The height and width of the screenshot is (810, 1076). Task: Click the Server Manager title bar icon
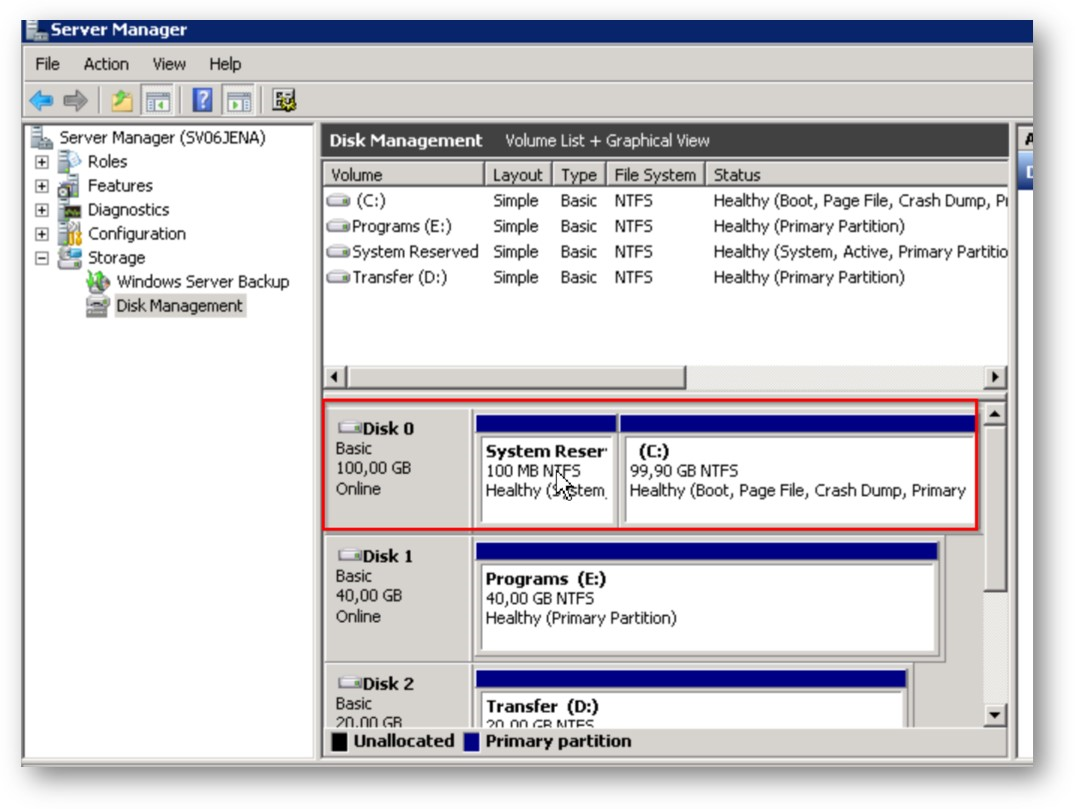coord(36,30)
